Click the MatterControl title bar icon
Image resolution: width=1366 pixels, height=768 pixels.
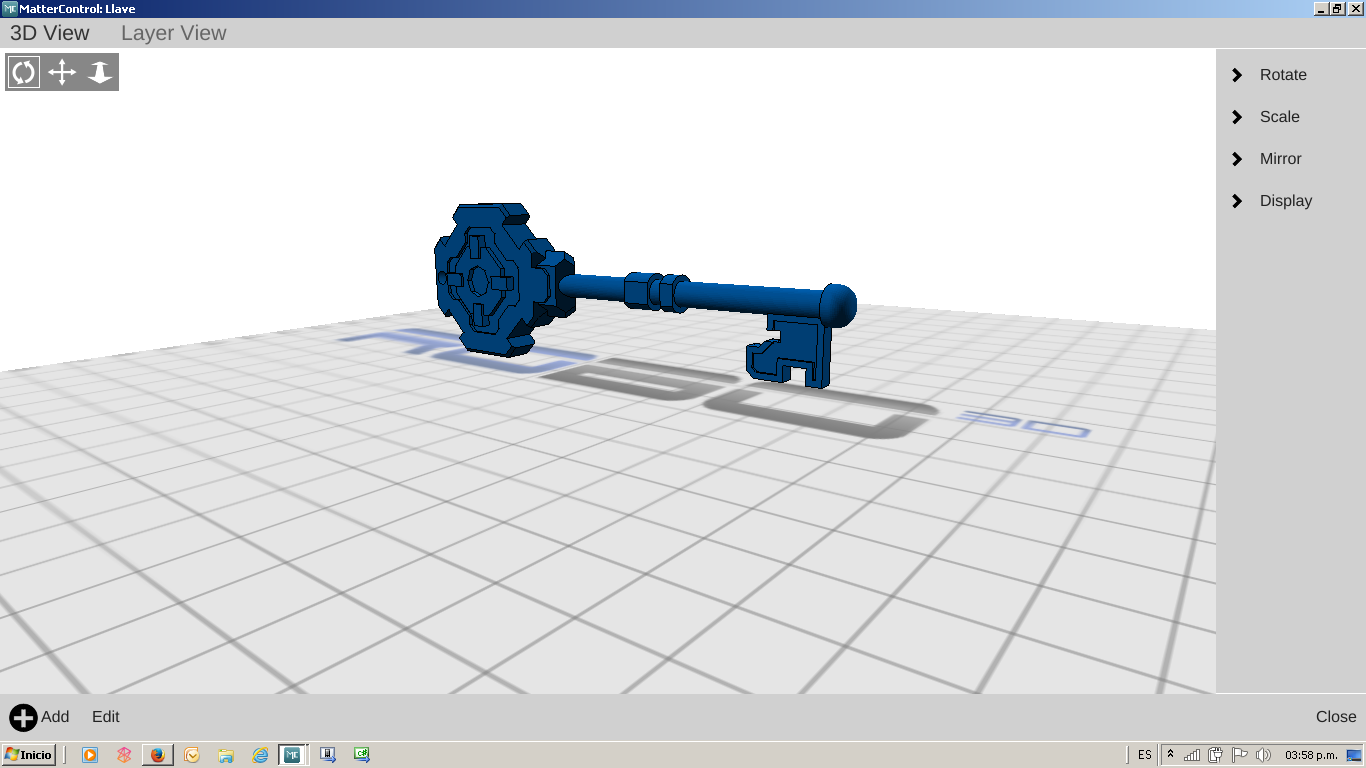tap(9, 8)
